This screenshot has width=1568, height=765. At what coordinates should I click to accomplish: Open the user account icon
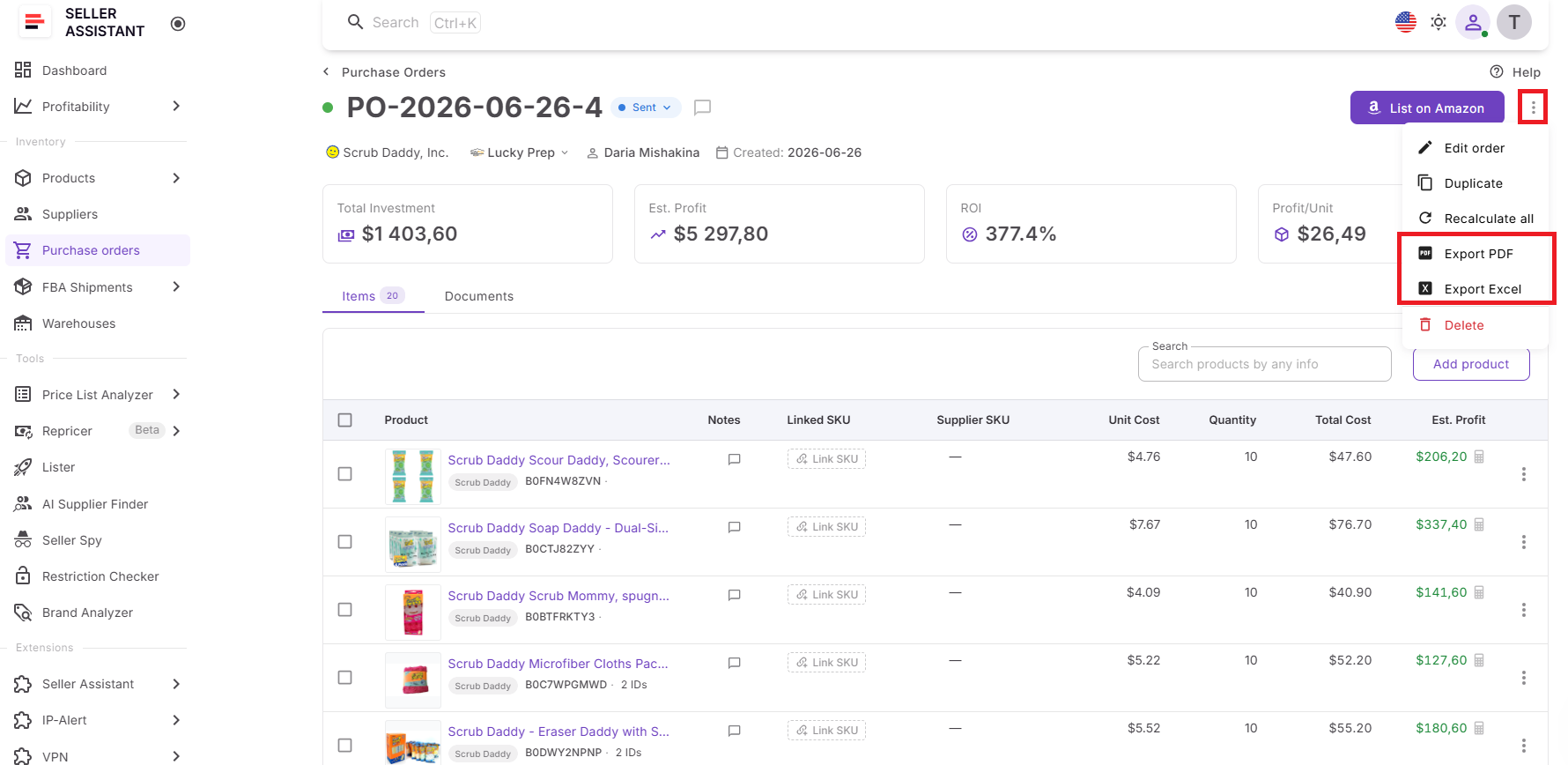(x=1473, y=22)
